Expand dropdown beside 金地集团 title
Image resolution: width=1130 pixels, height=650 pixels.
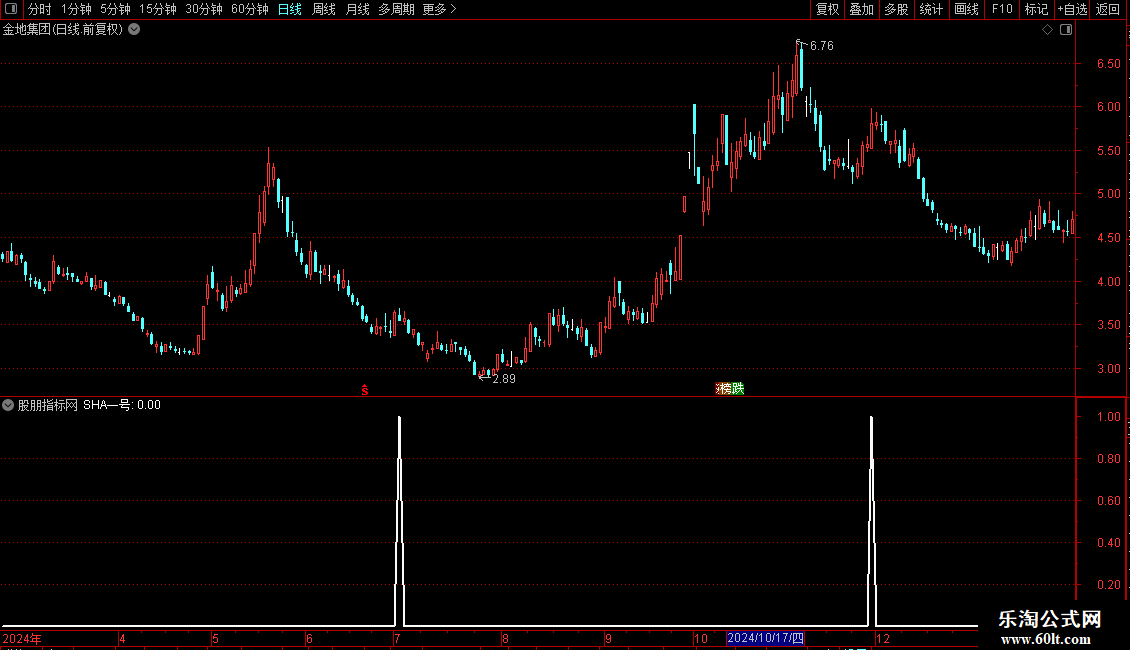[134, 30]
